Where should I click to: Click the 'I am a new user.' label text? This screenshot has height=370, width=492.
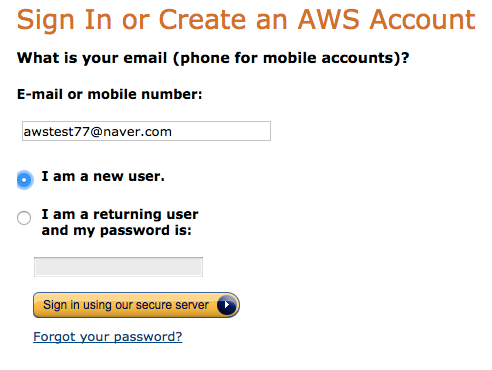103,176
